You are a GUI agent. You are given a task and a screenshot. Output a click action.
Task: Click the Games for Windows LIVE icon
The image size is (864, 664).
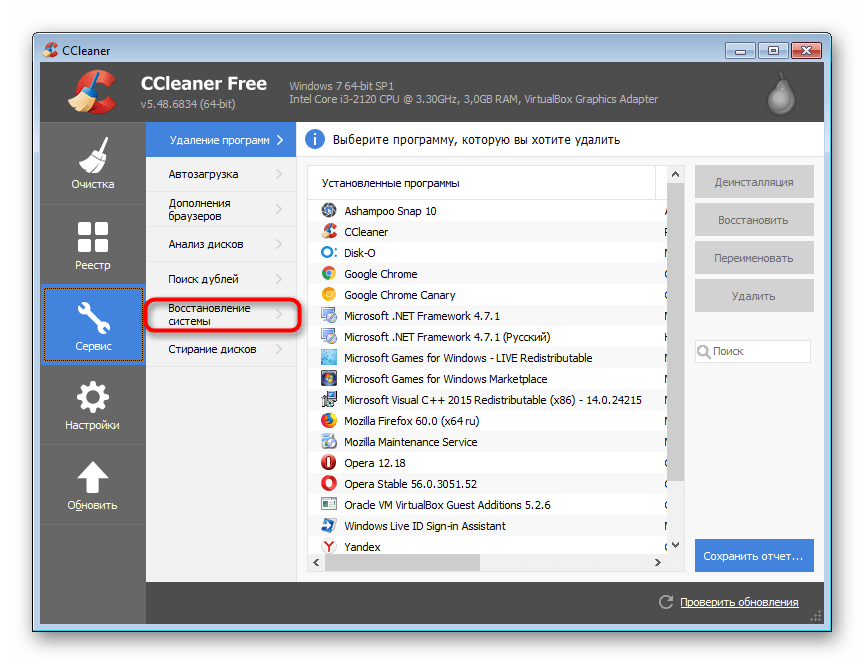coord(329,358)
